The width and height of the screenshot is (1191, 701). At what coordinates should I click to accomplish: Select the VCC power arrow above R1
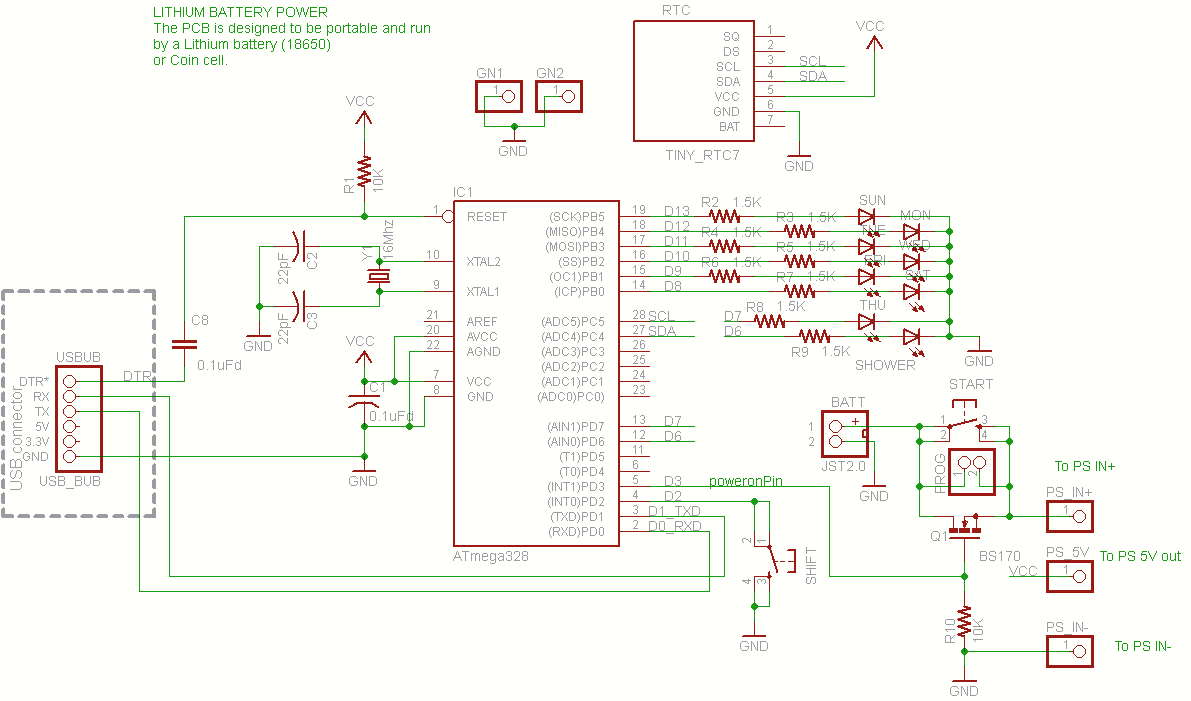pyautogui.click(x=363, y=115)
